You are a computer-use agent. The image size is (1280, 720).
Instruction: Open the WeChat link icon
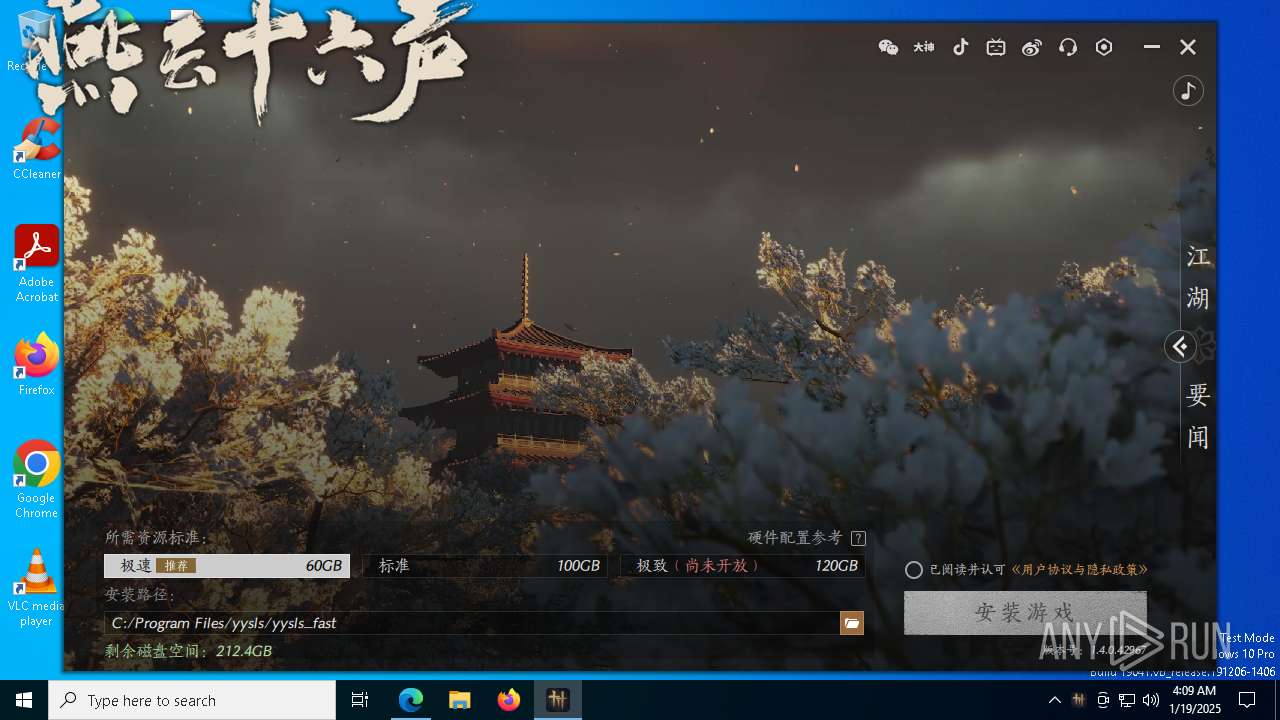point(888,47)
